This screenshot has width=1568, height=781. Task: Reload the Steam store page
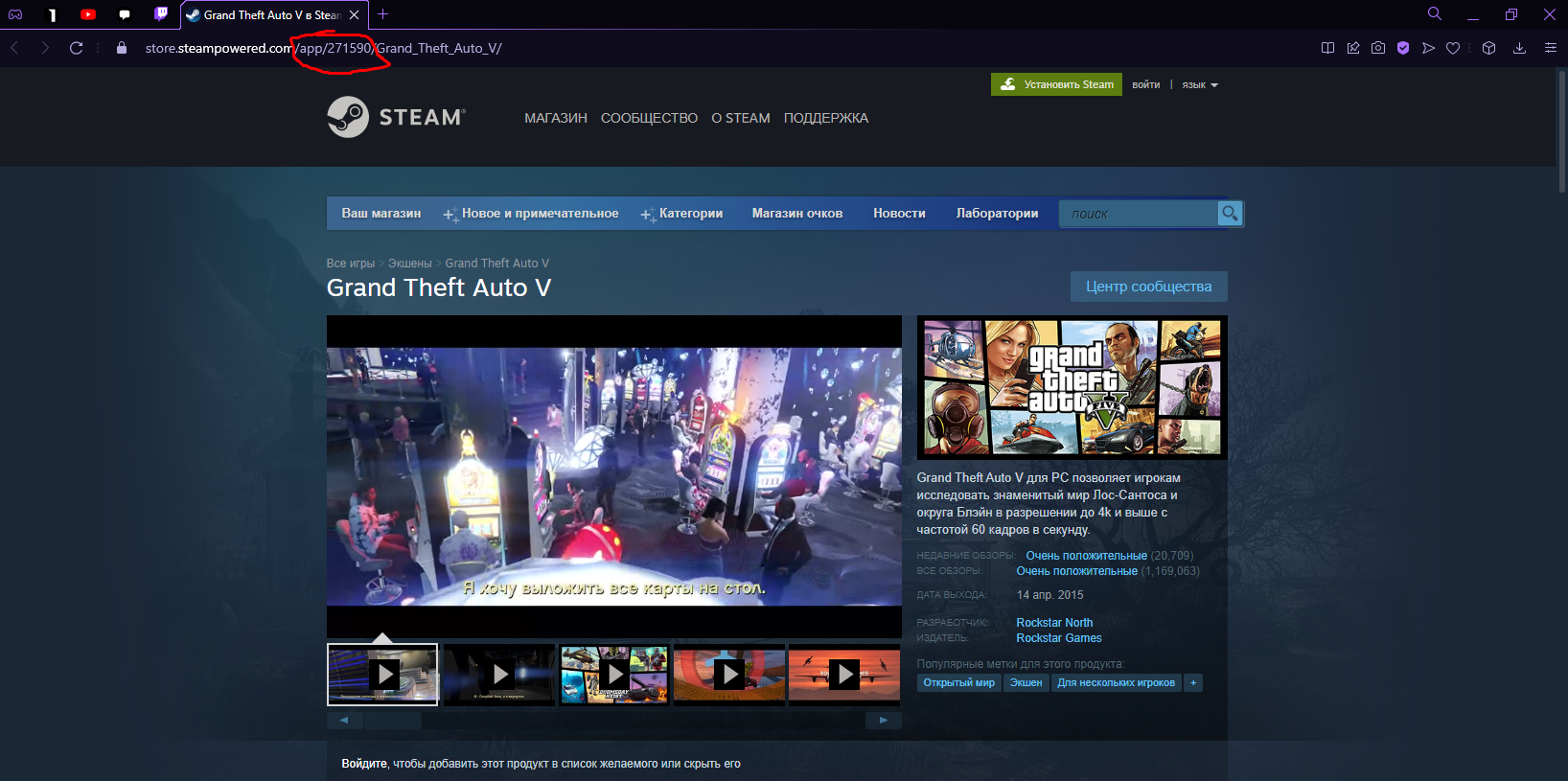click(77, 48)
